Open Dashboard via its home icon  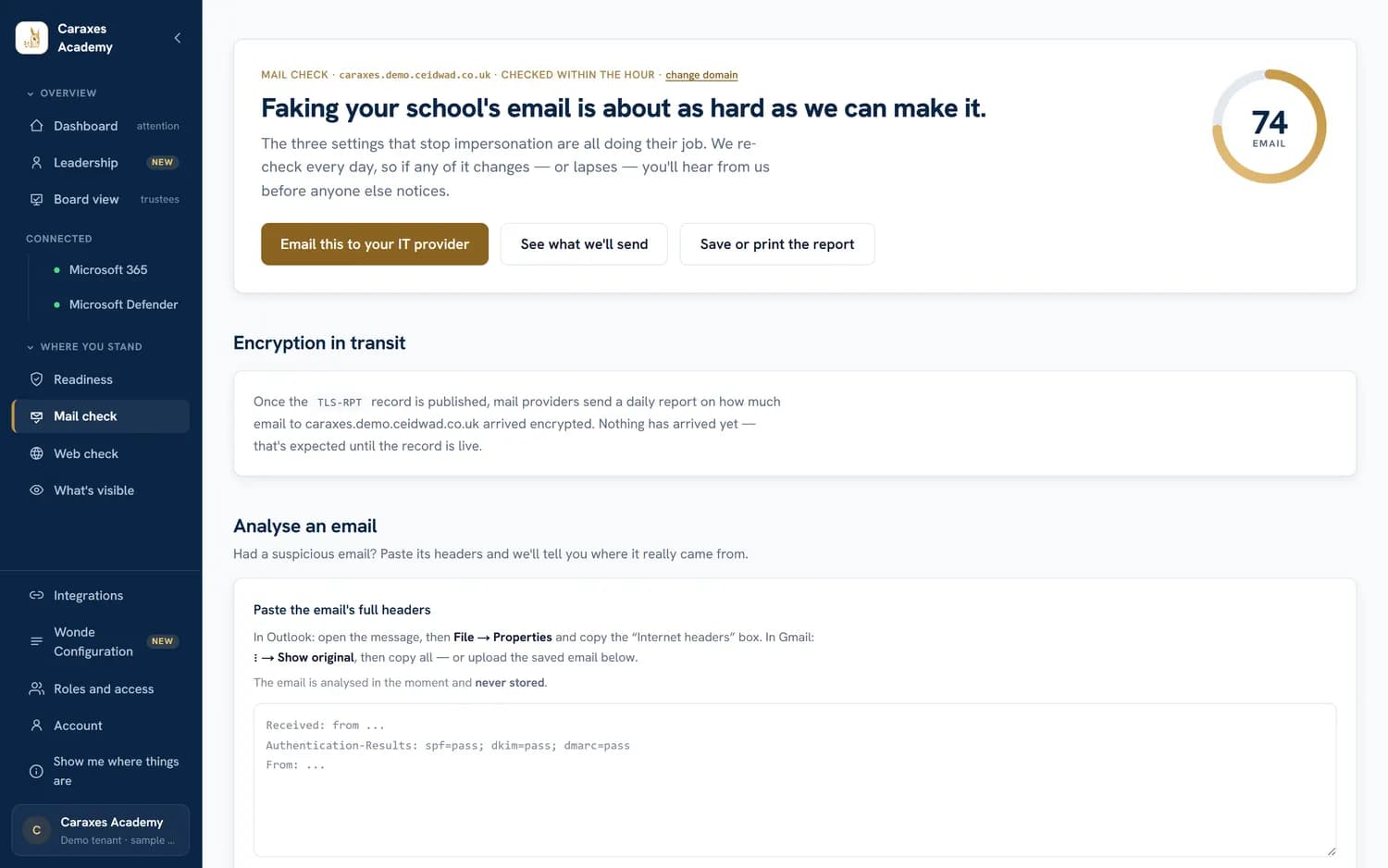37,126
